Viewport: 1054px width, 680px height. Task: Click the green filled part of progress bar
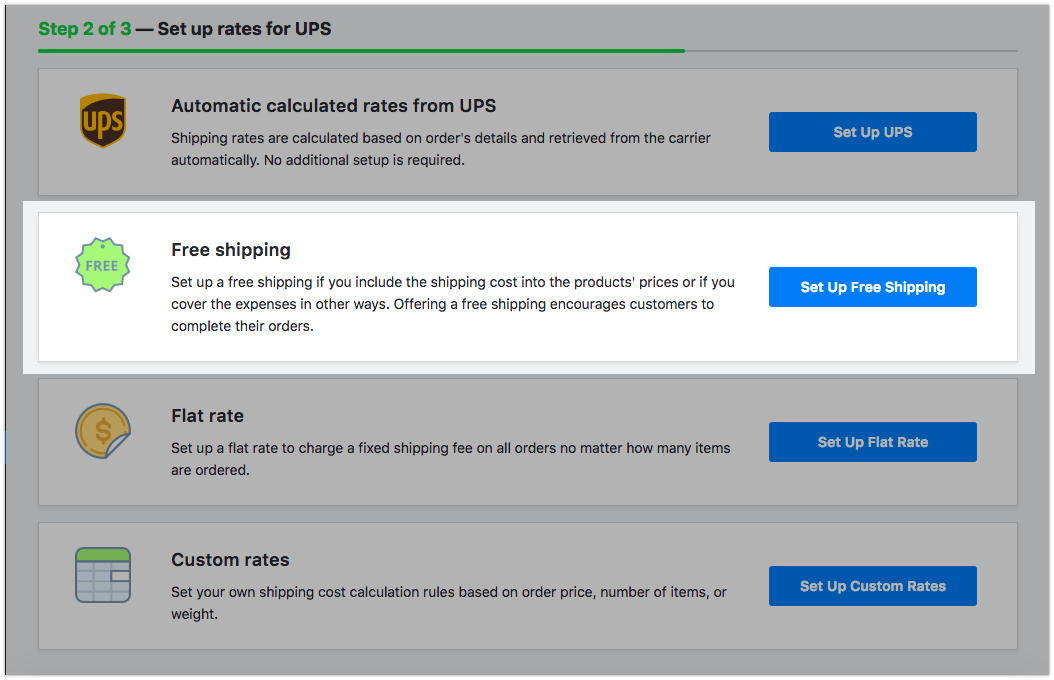[360, 50]
